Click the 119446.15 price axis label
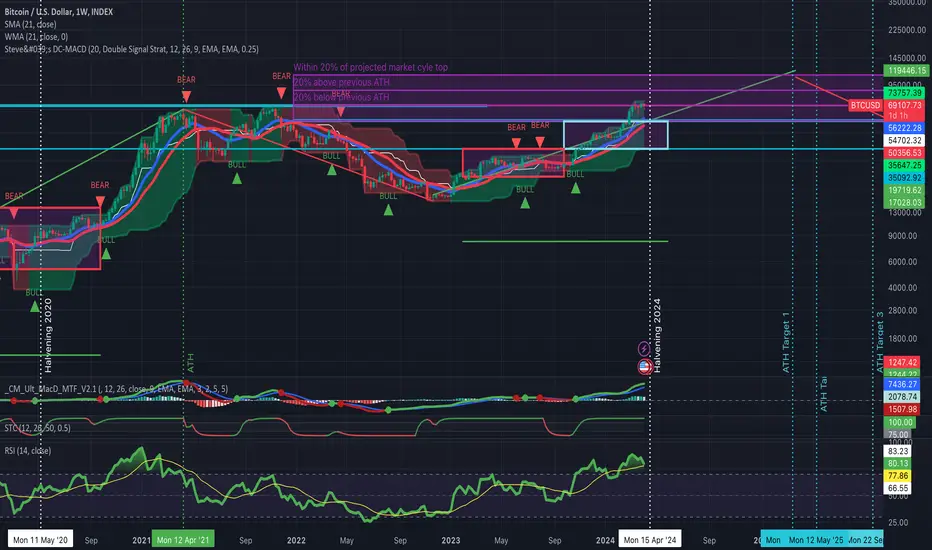Image resolution: width=932 pixels, height=550 pixels. [x=906, y=70]
